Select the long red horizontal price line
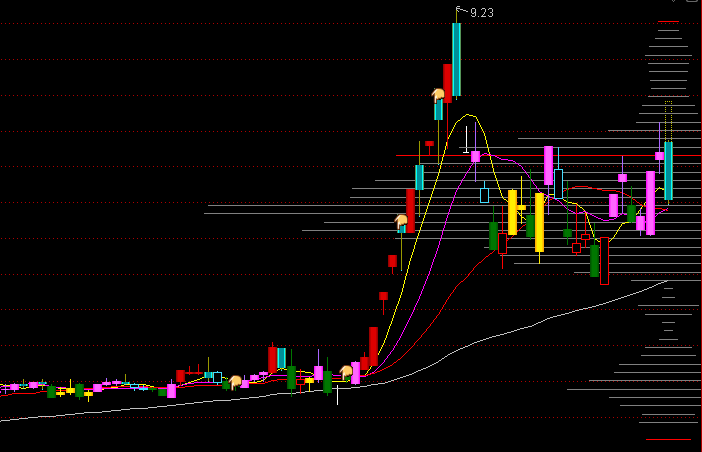The width and height of the screenshot is (702, 452). pyautogui.click(x=548, y=155)
